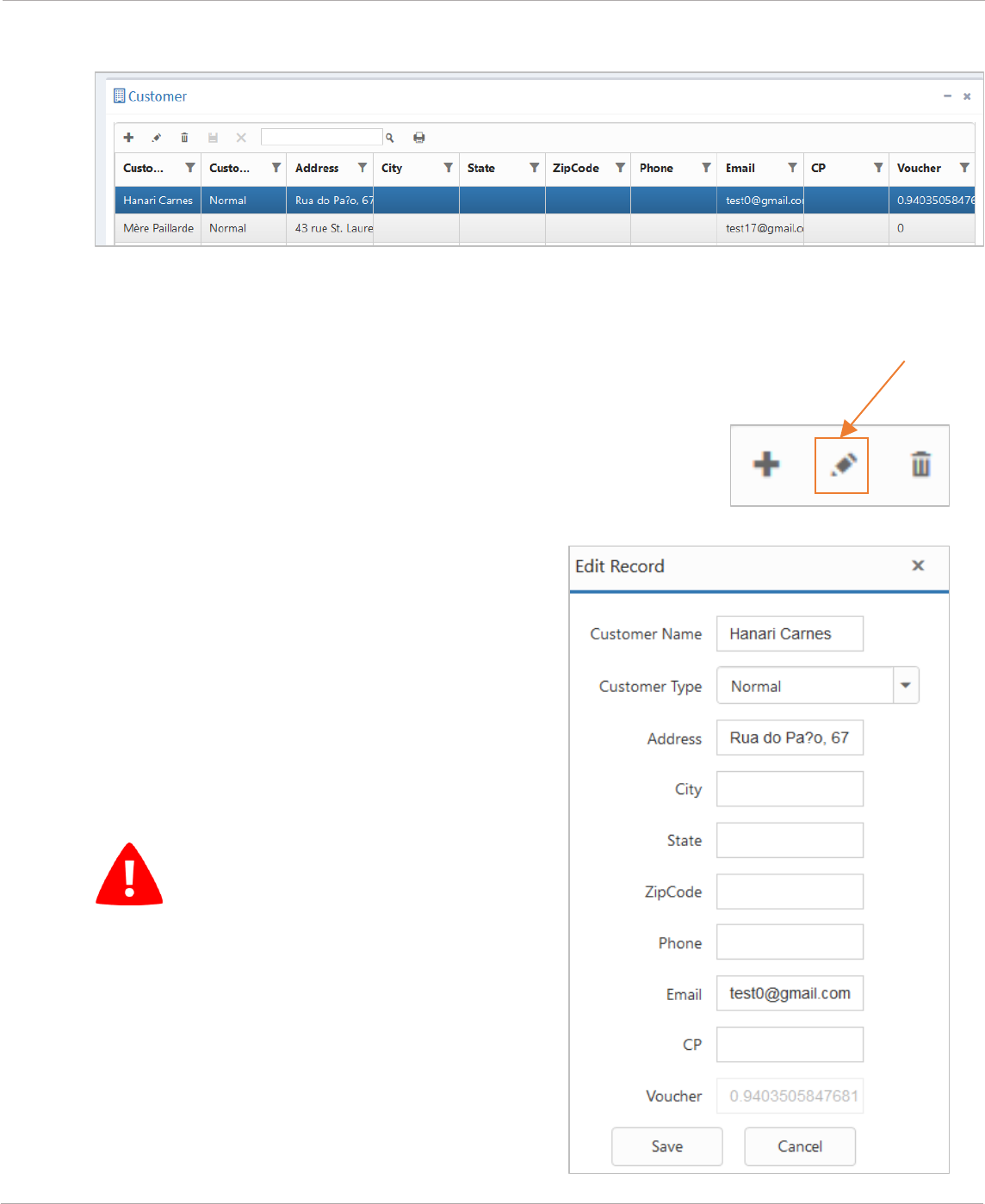Close the Customer panel
The width and height of the screenshot is (985, 1204).
pyautogui.click(x=967, y=96)
